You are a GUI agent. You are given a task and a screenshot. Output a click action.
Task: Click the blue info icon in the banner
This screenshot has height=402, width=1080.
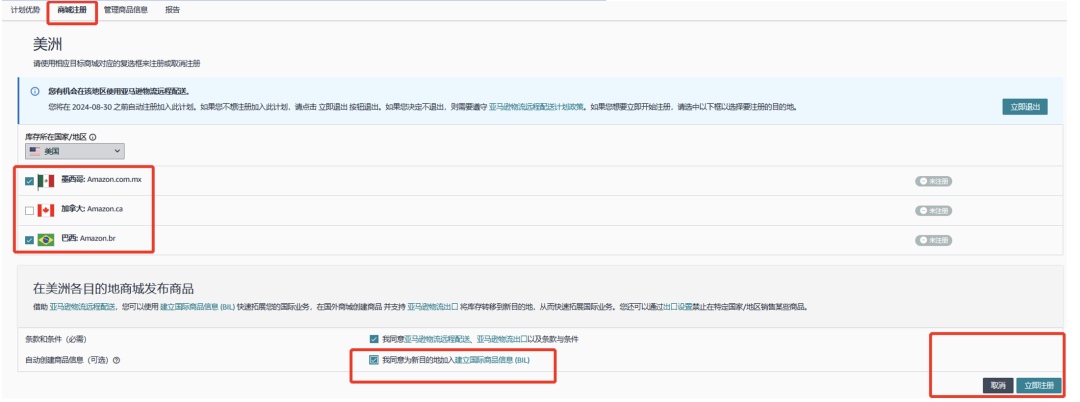(35, 91)
